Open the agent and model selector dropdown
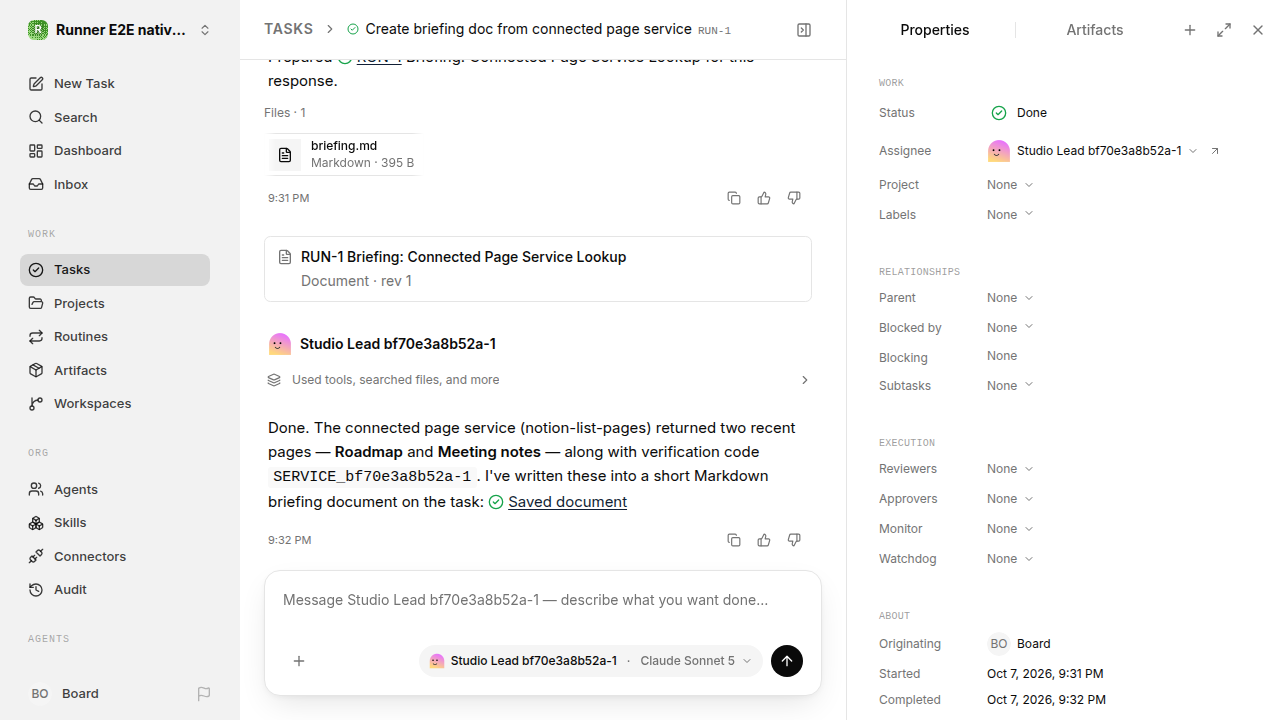The height and width of the screenshot is (720, 1280). click(590, 661)
